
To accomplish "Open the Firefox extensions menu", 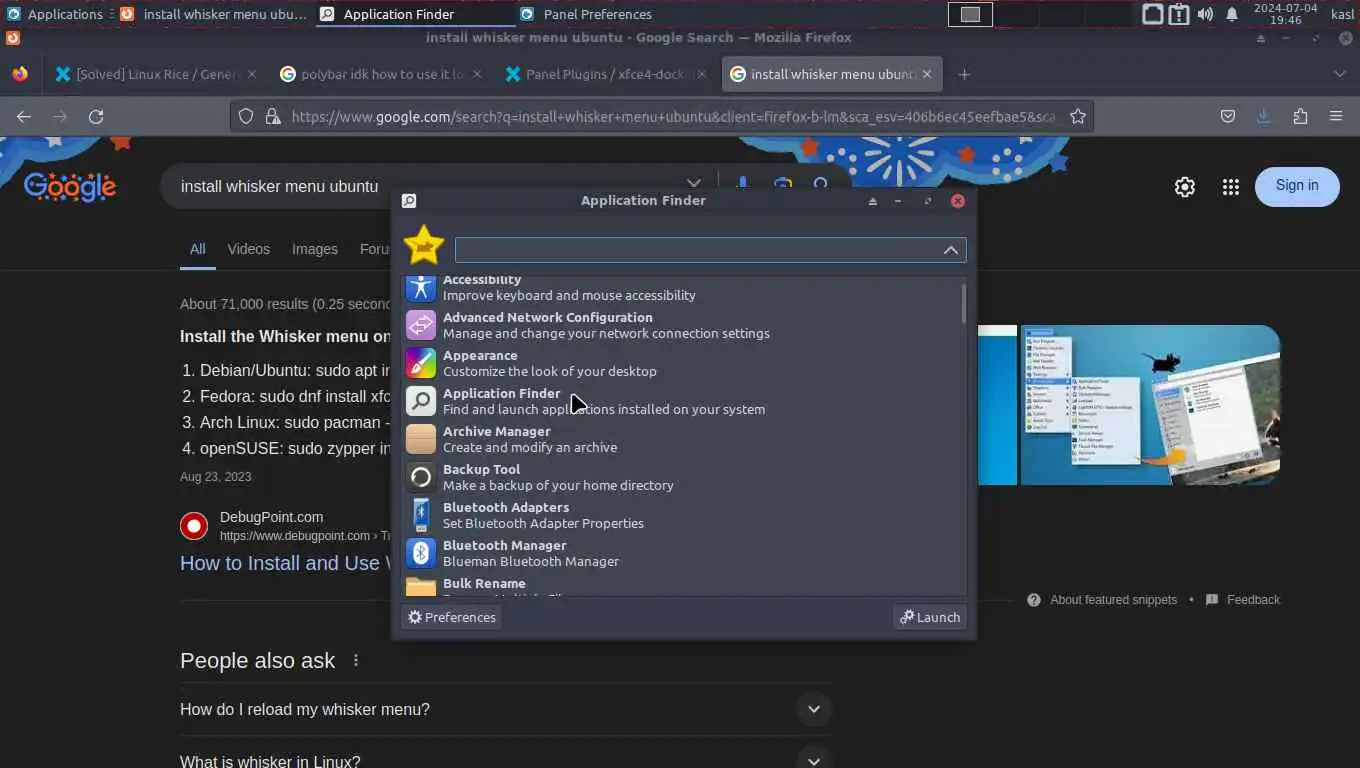I will 1300,117.
